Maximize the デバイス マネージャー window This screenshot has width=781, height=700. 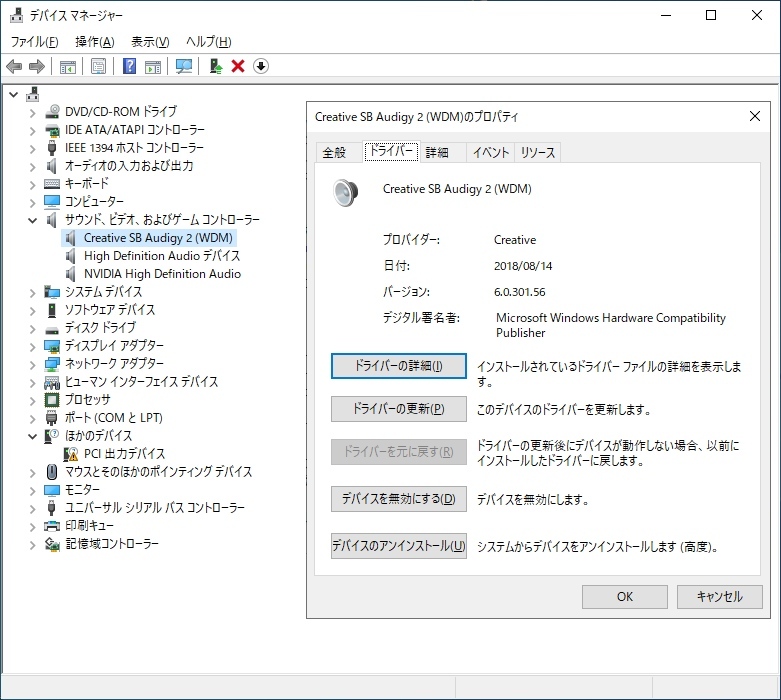711,15
